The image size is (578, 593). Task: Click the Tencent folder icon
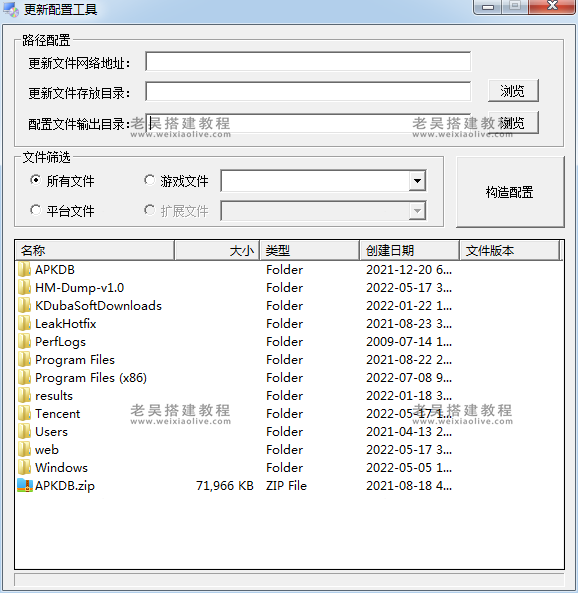(x=25, y=414)
